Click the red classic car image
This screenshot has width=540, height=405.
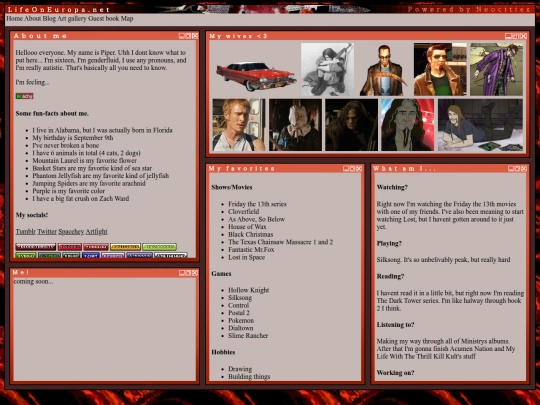[x=256, y=76]
